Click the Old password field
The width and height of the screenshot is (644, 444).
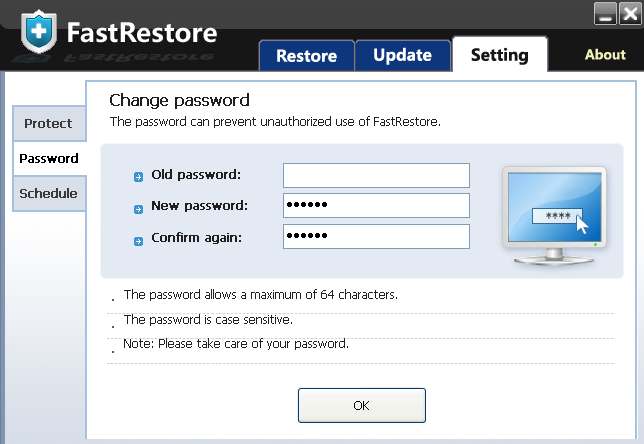(x=376, y=176)
